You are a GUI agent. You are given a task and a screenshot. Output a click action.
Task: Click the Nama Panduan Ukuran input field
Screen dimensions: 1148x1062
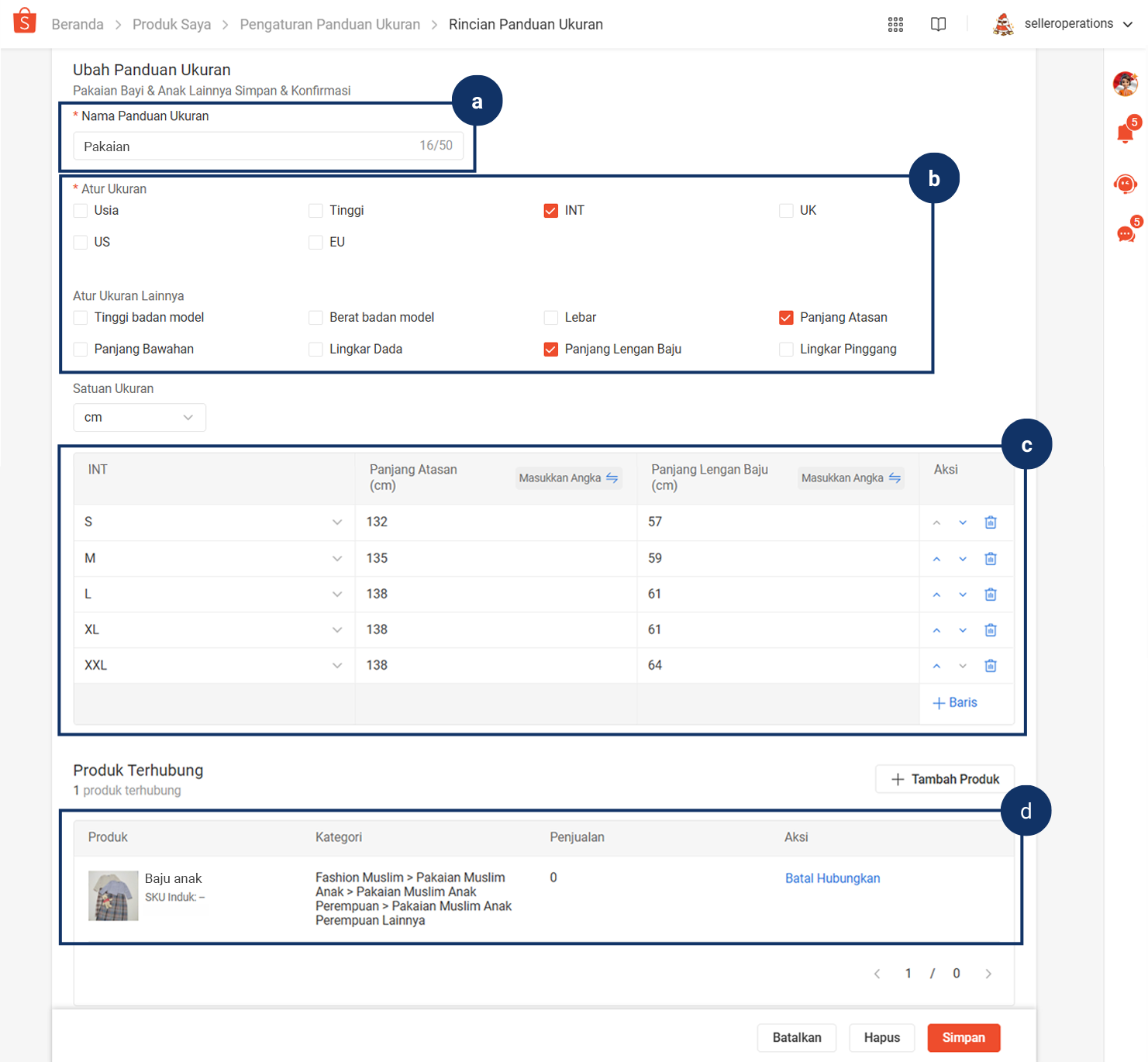coord(268,146)
